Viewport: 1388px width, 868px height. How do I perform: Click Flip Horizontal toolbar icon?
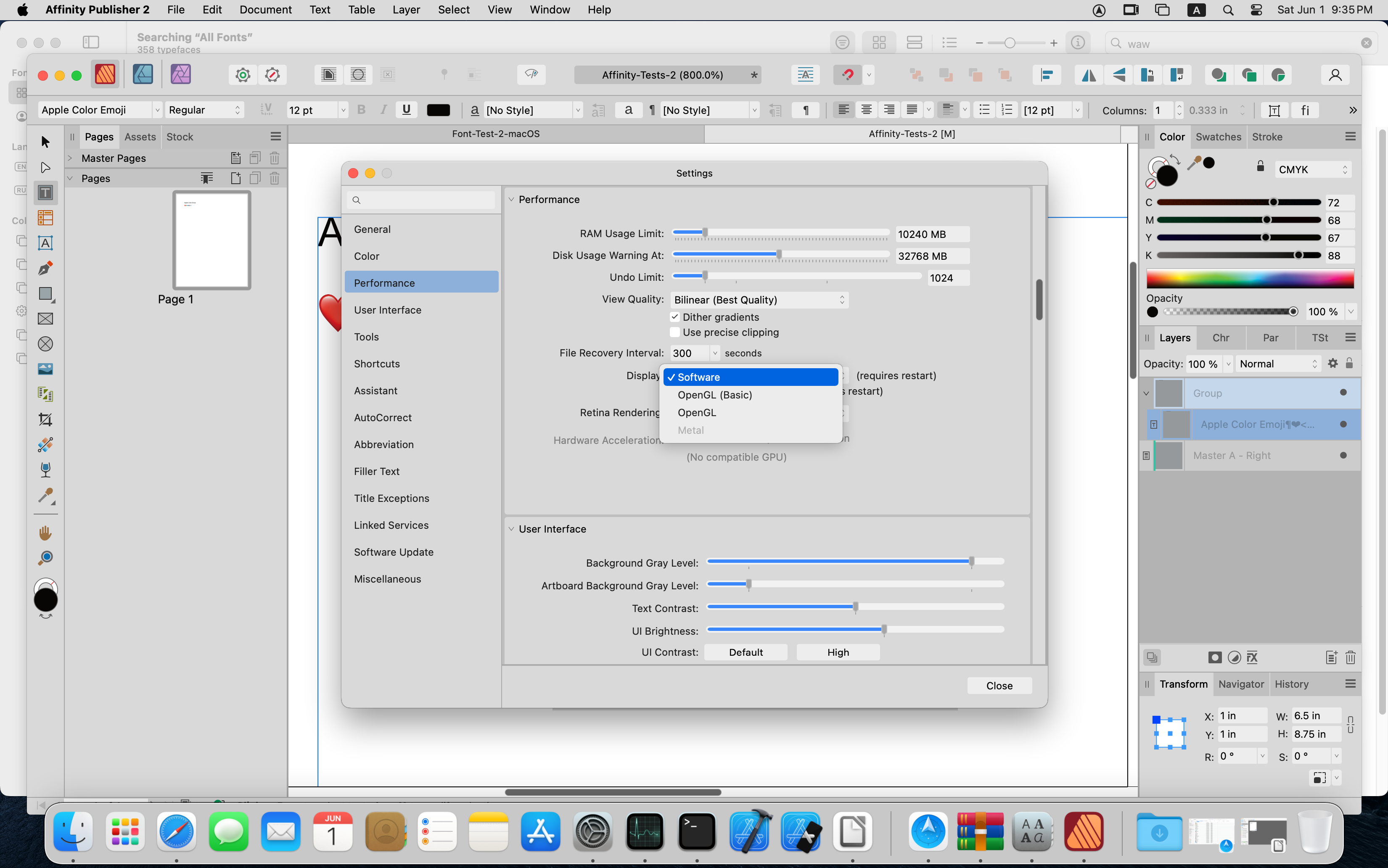tap(1088, 75)
